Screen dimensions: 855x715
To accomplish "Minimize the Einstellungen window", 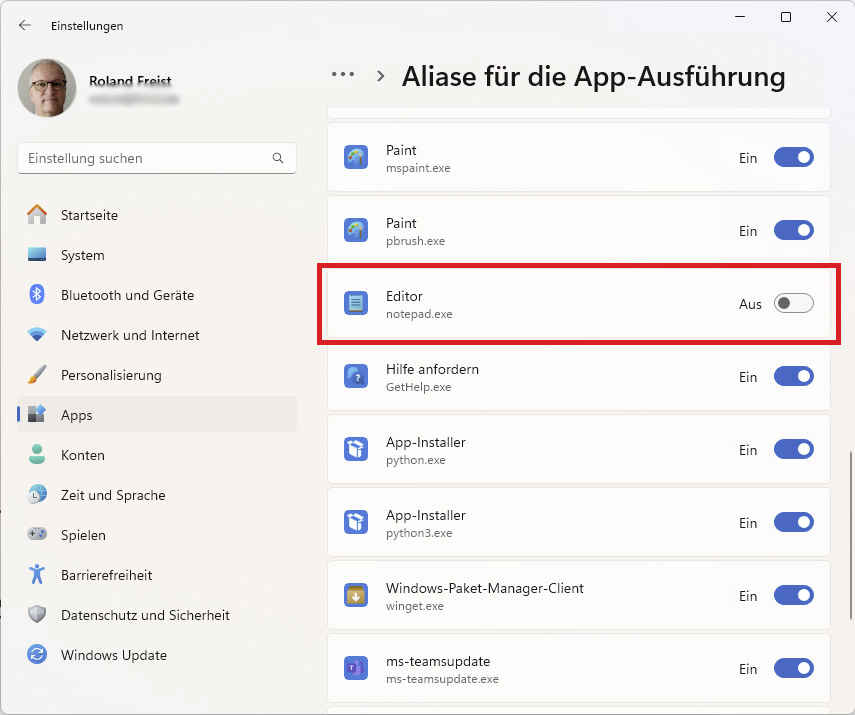I will [x=740, y=17].
